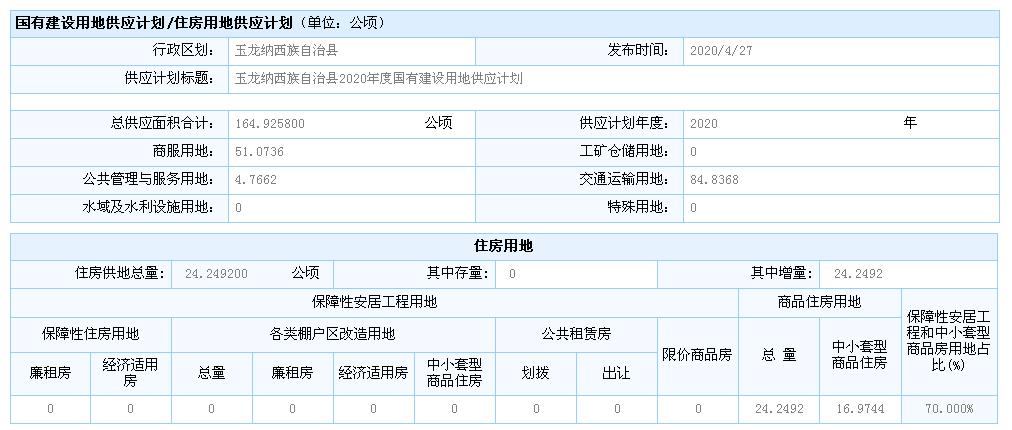Select the 工矿仓储用地 label
This screenshot has height=430, width=1012.
pos(623,152)
